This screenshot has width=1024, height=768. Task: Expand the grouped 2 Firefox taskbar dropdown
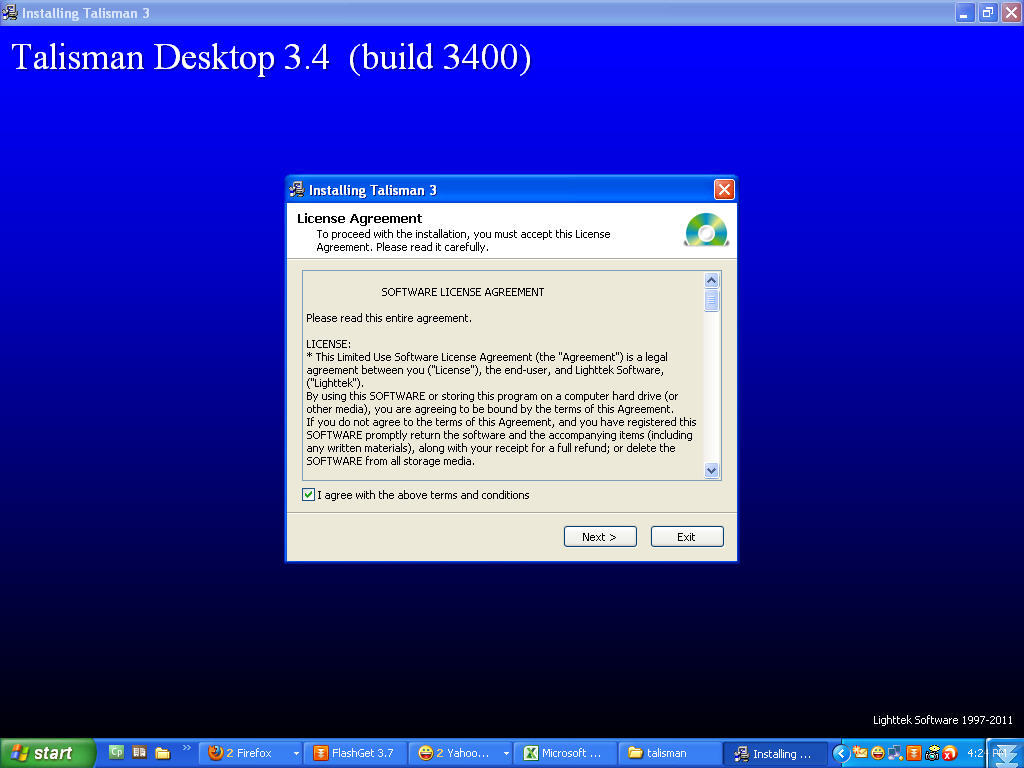tap(296, 753)
